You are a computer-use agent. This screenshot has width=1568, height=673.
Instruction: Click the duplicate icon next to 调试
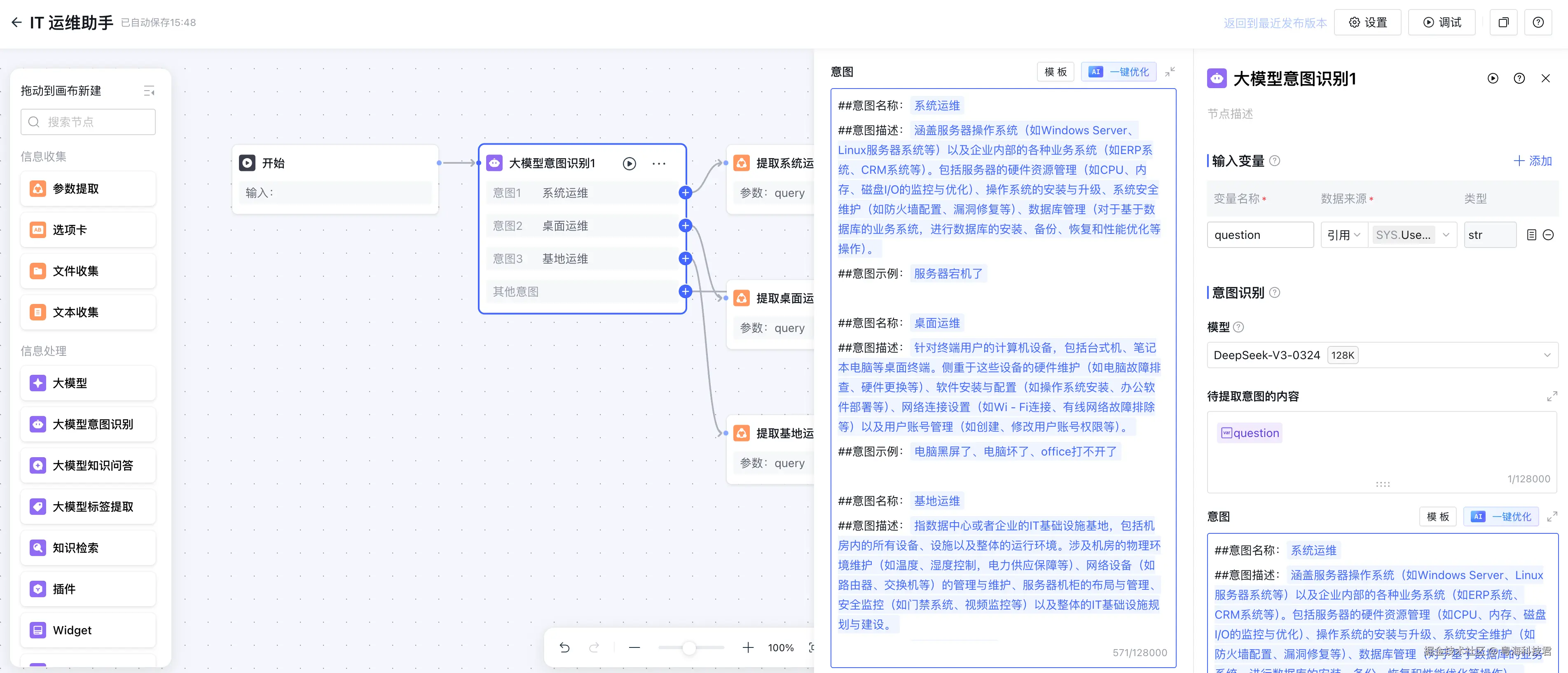[x=1503, y=23]
